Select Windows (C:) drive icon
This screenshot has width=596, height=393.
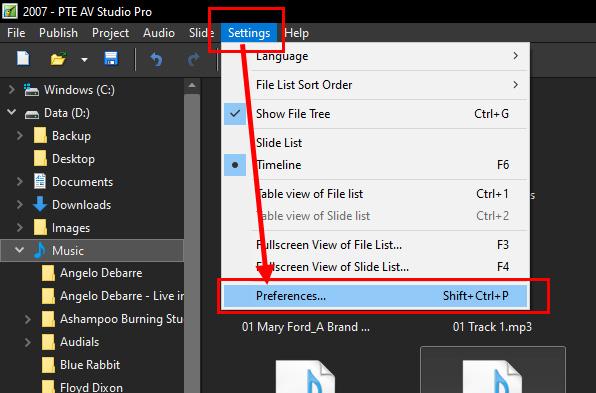click(x=31, y=90)
